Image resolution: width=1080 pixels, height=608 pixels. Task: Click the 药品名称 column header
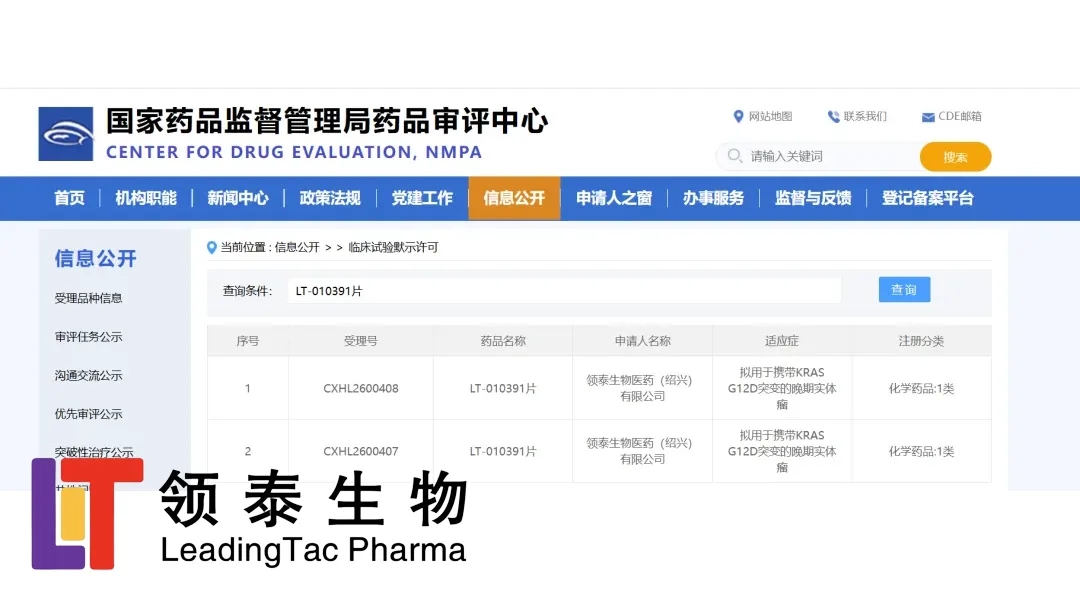(x=503, y=341)
